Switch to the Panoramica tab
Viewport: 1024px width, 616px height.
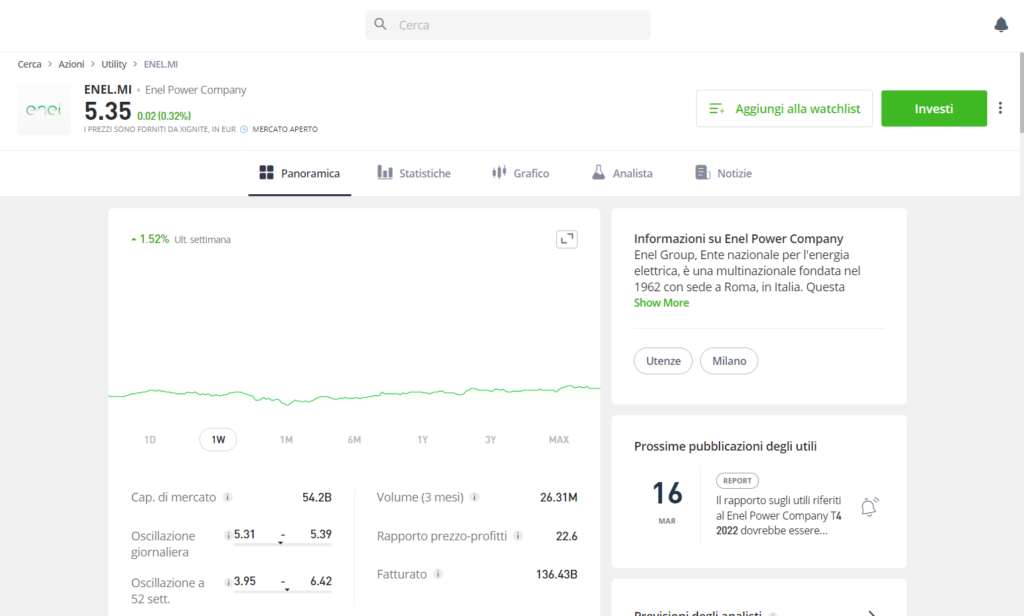(300, 173)
